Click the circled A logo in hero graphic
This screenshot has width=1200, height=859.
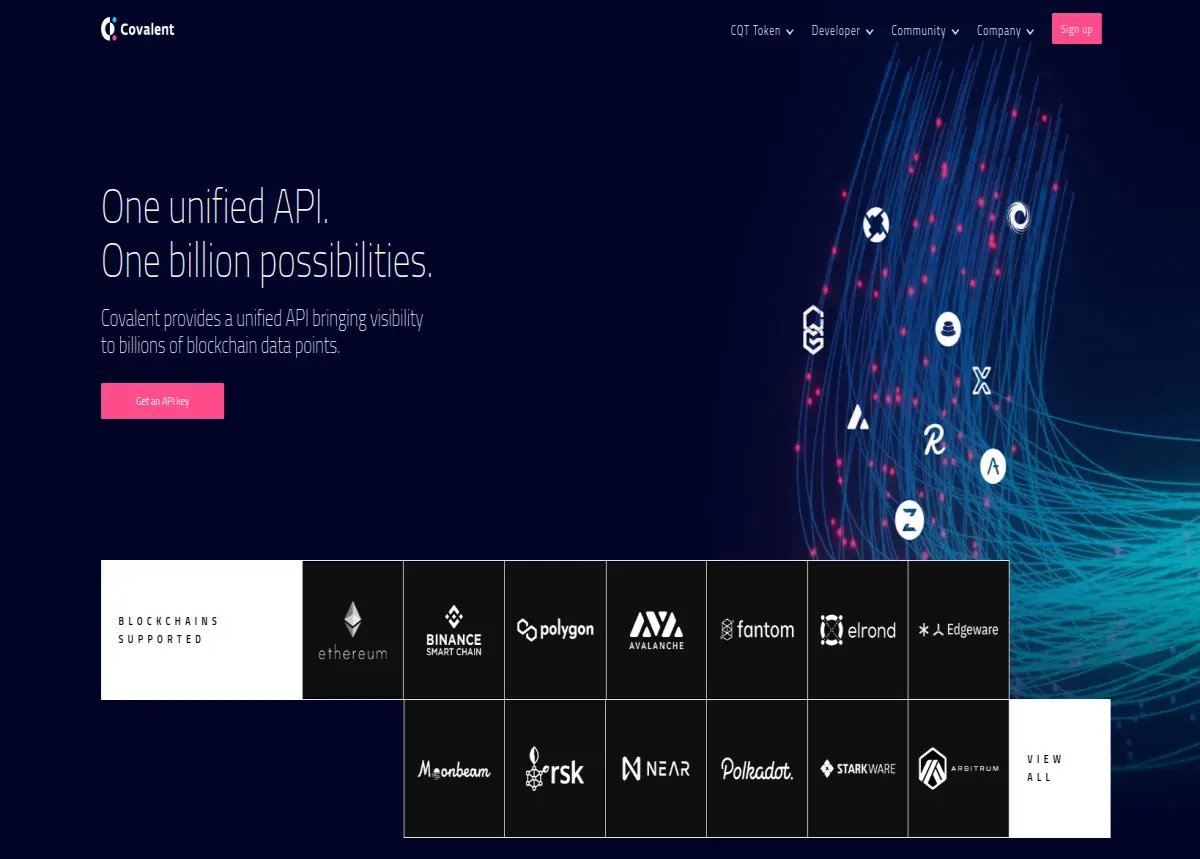pyautogui.click(x=993, y=465)
